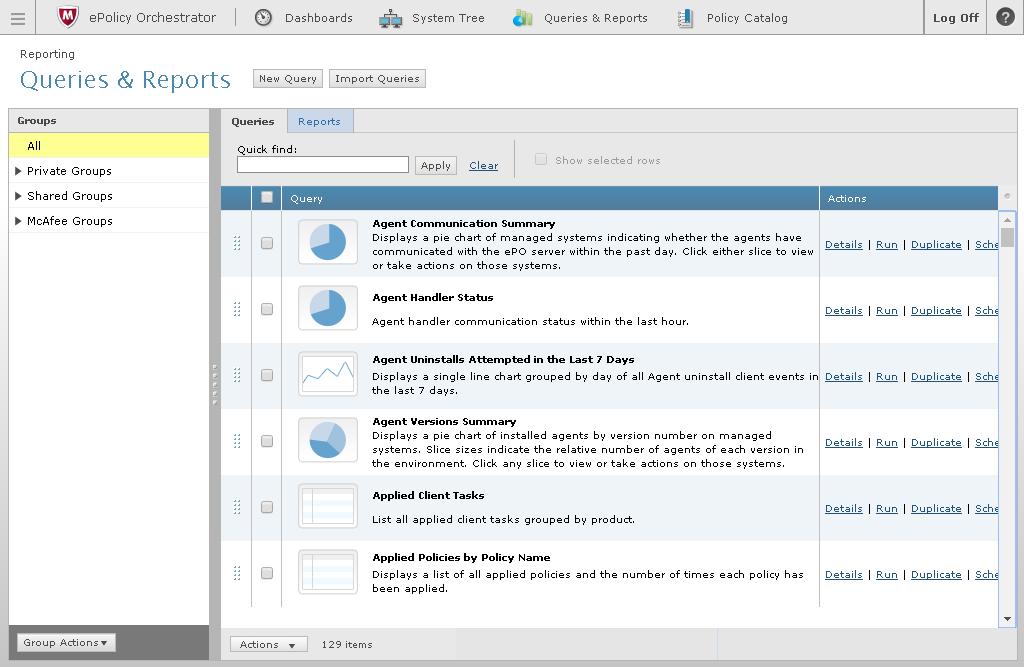The width and height of the screenshot is (1024, 667).
Task: Click the Query column header
Action: coord(550,198)
